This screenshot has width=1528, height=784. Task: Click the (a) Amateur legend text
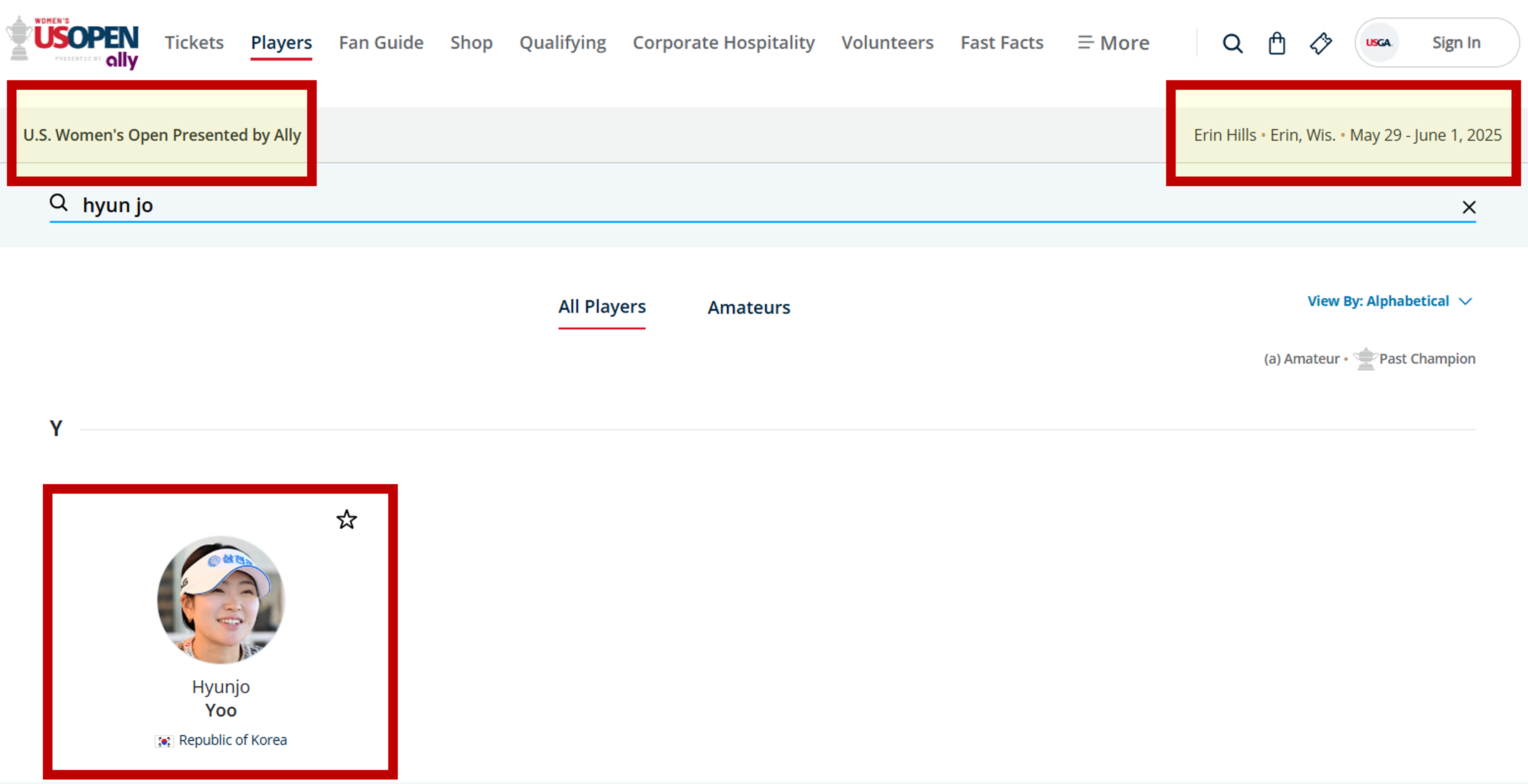1301,359
